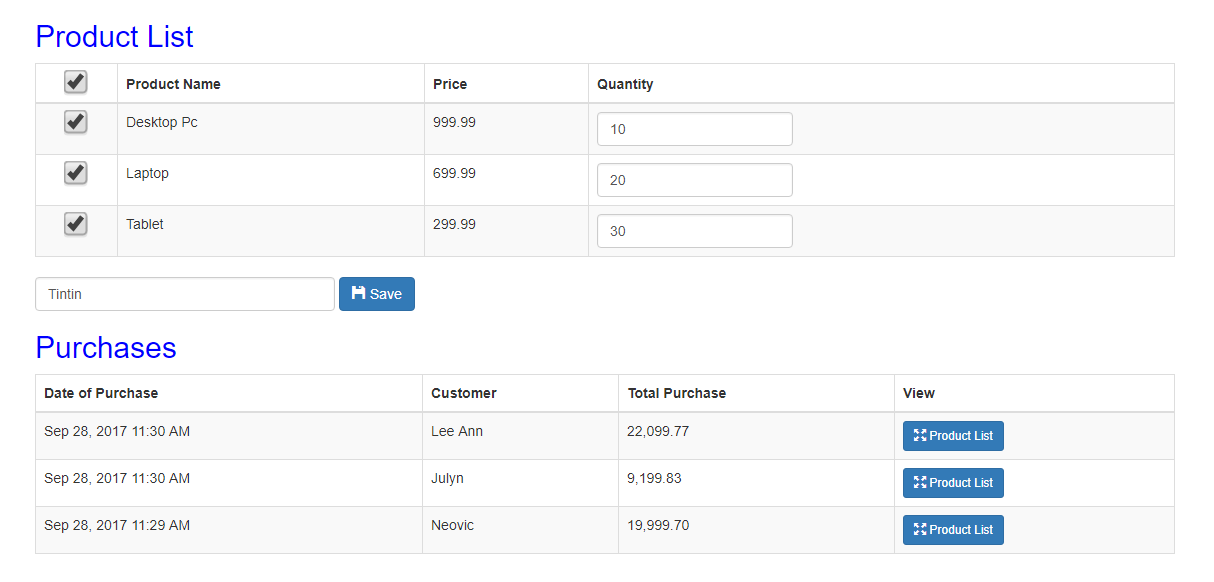This screenshot has width=1214, height=582.
Task: Uncheck the Tablet checkbox
Action: (x=76, y=224)
